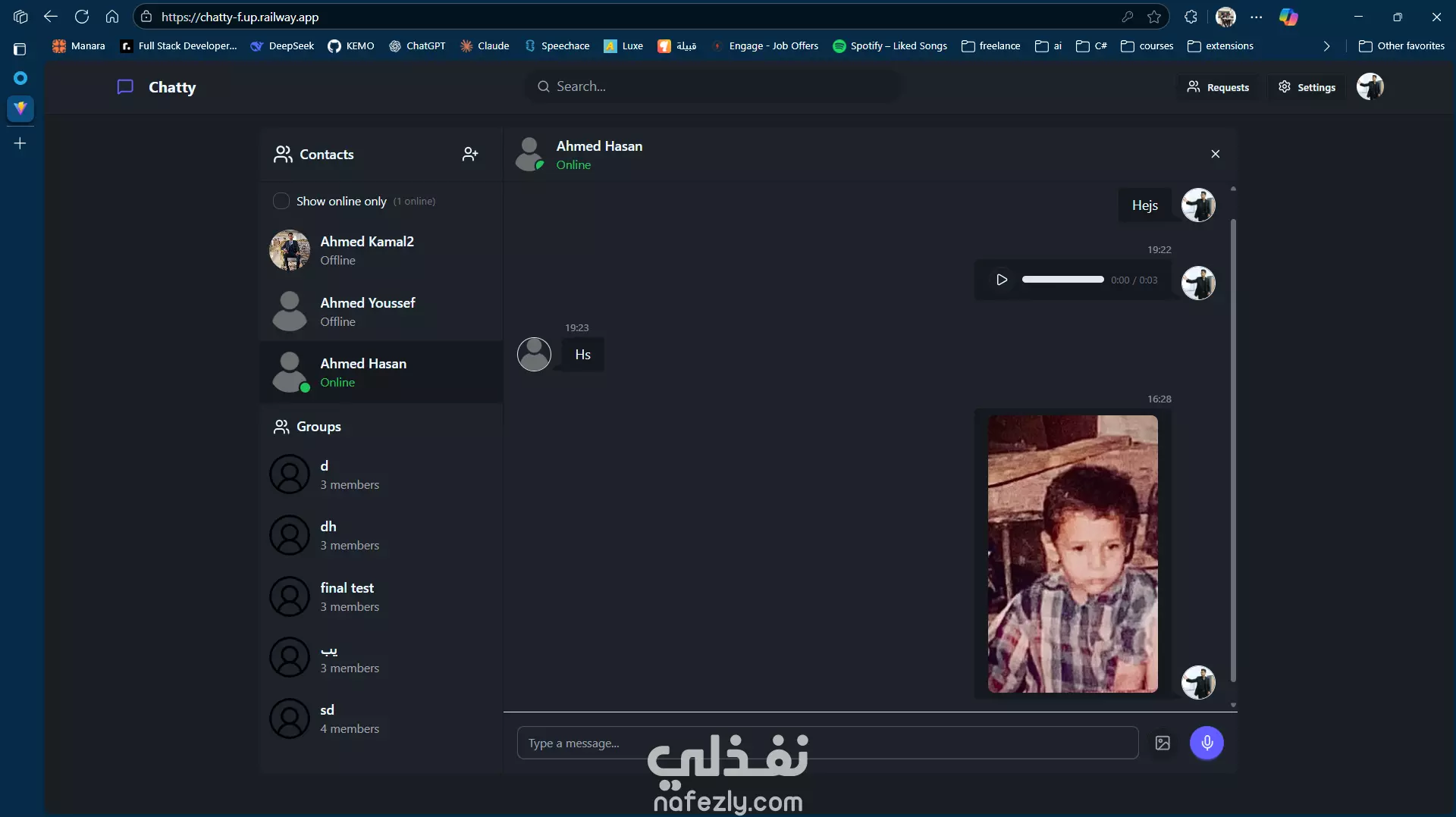Viewport: 1456px width, 817px height.
Task: Open the KEMO GitHub bookmark
Action: 351,46
